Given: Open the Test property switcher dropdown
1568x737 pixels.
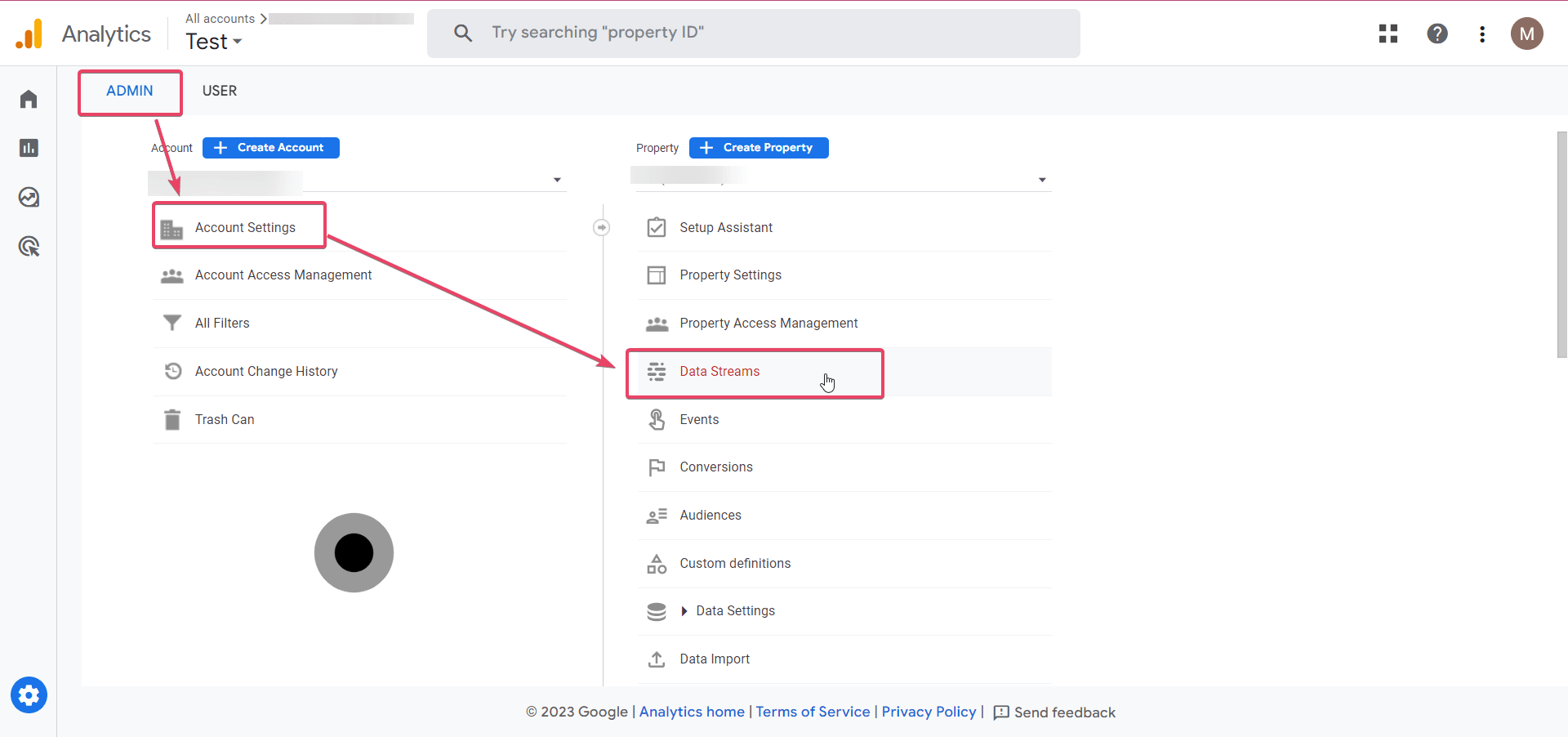Looking at the screenshot, I should [x=214, y=42].
